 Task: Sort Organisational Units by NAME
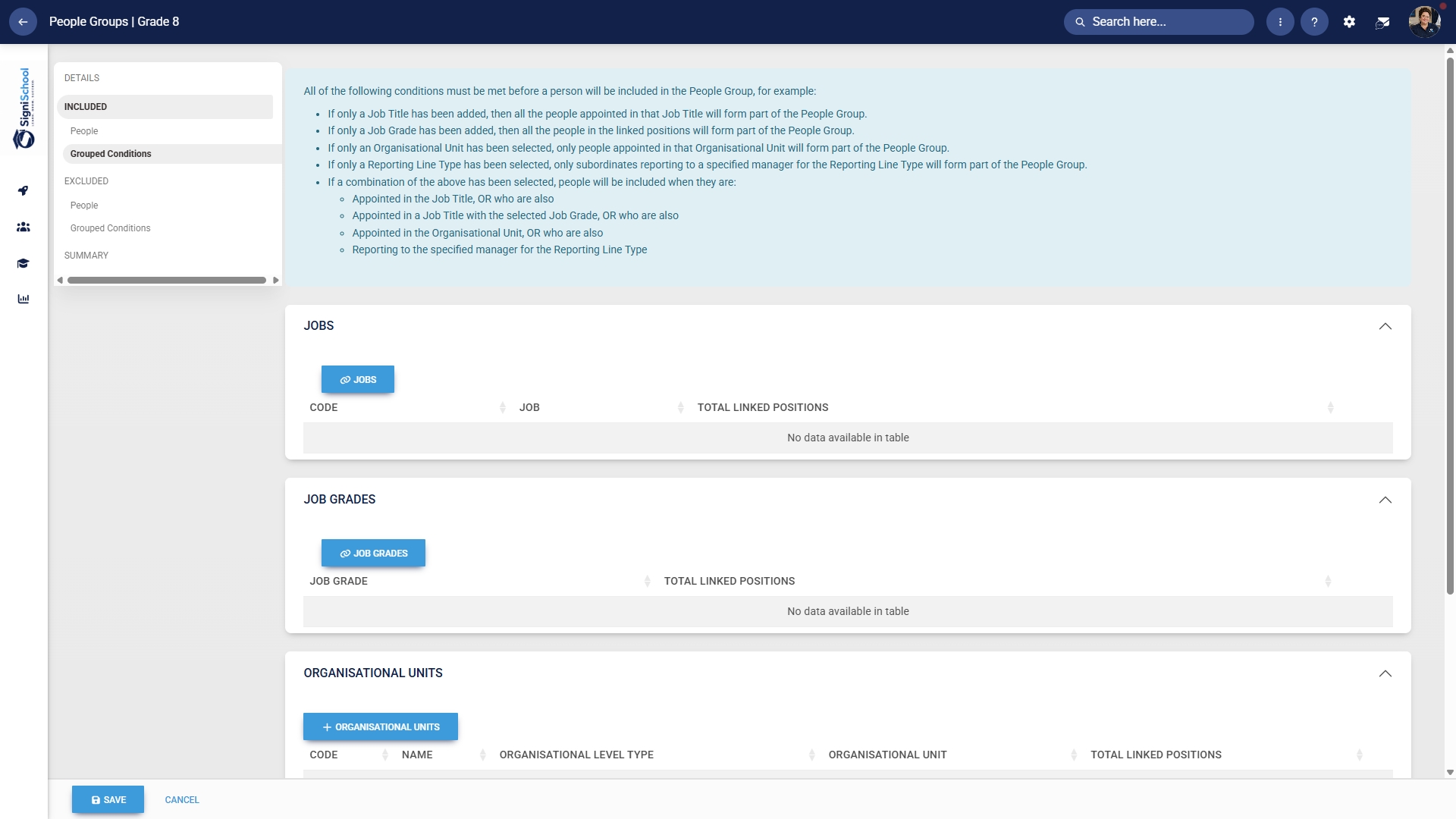coord(444,755)
